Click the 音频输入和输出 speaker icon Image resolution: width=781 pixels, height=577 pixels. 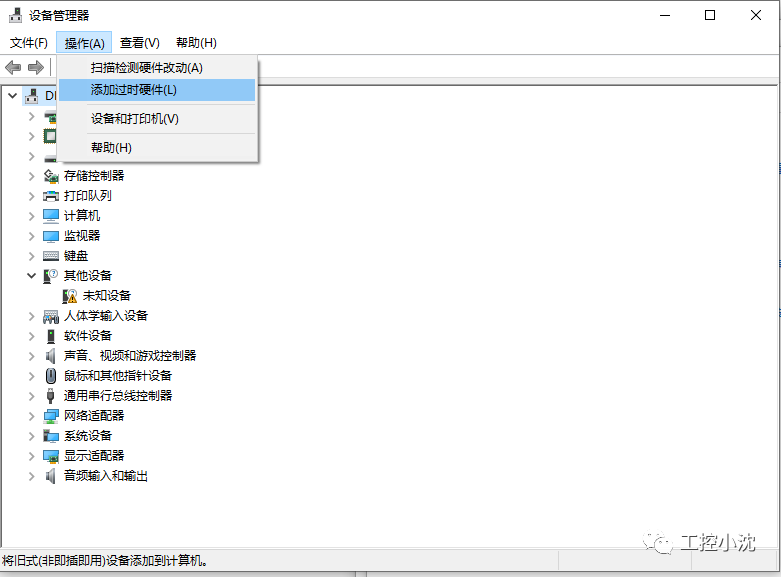(x=50, y=476)
